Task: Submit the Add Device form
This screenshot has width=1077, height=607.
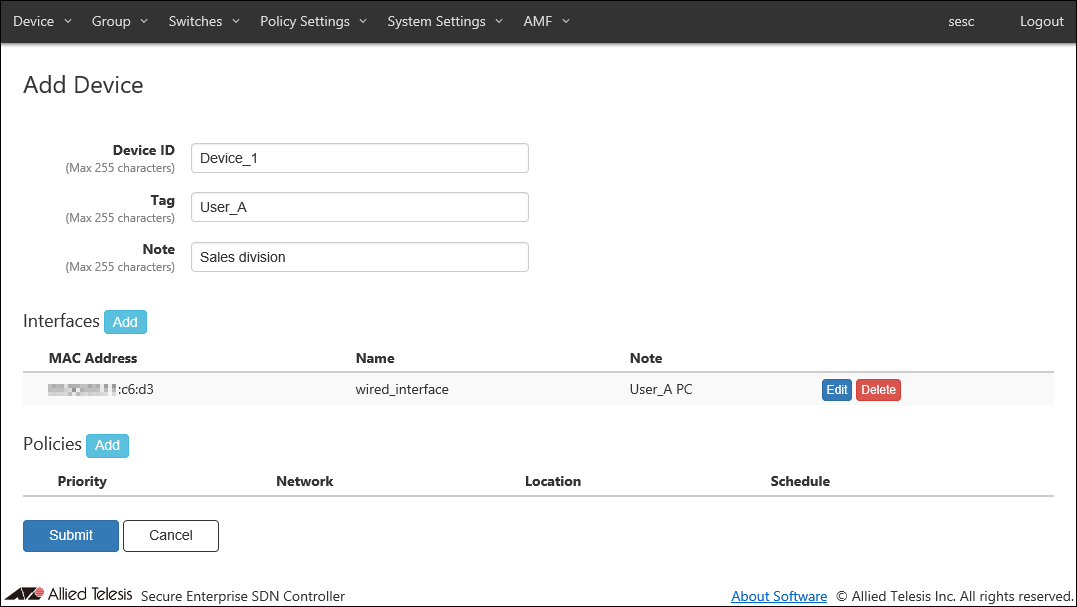Action: point(71,535)
